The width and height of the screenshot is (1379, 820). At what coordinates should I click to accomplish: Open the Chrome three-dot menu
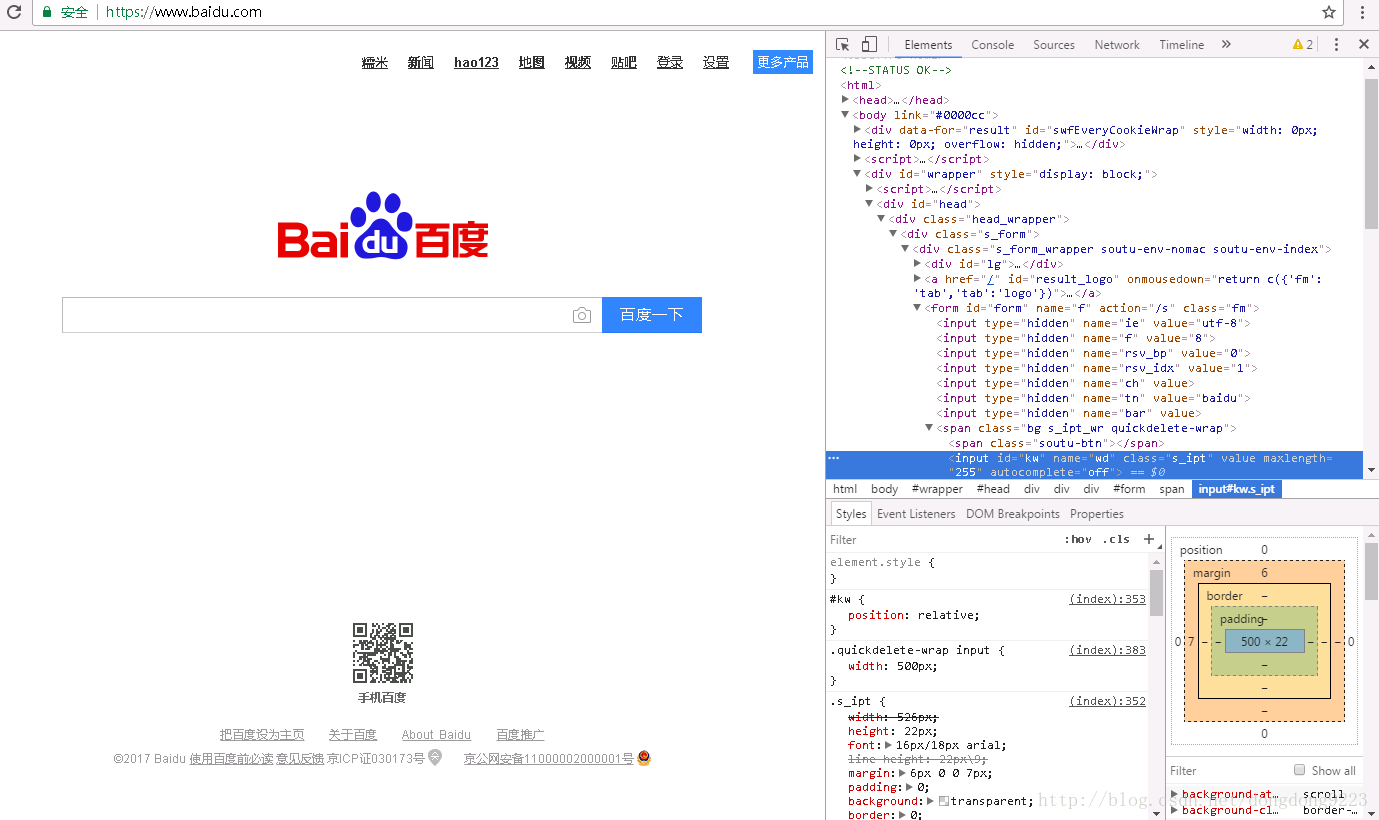pyautogui.click(x=1362, y=12)
